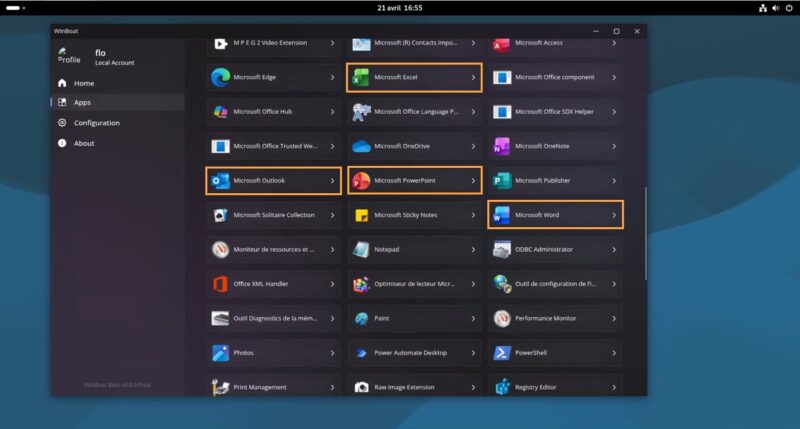Go to the Home section
The height and width of the screenshot is (429, 800).
click(x=84, y=83)
